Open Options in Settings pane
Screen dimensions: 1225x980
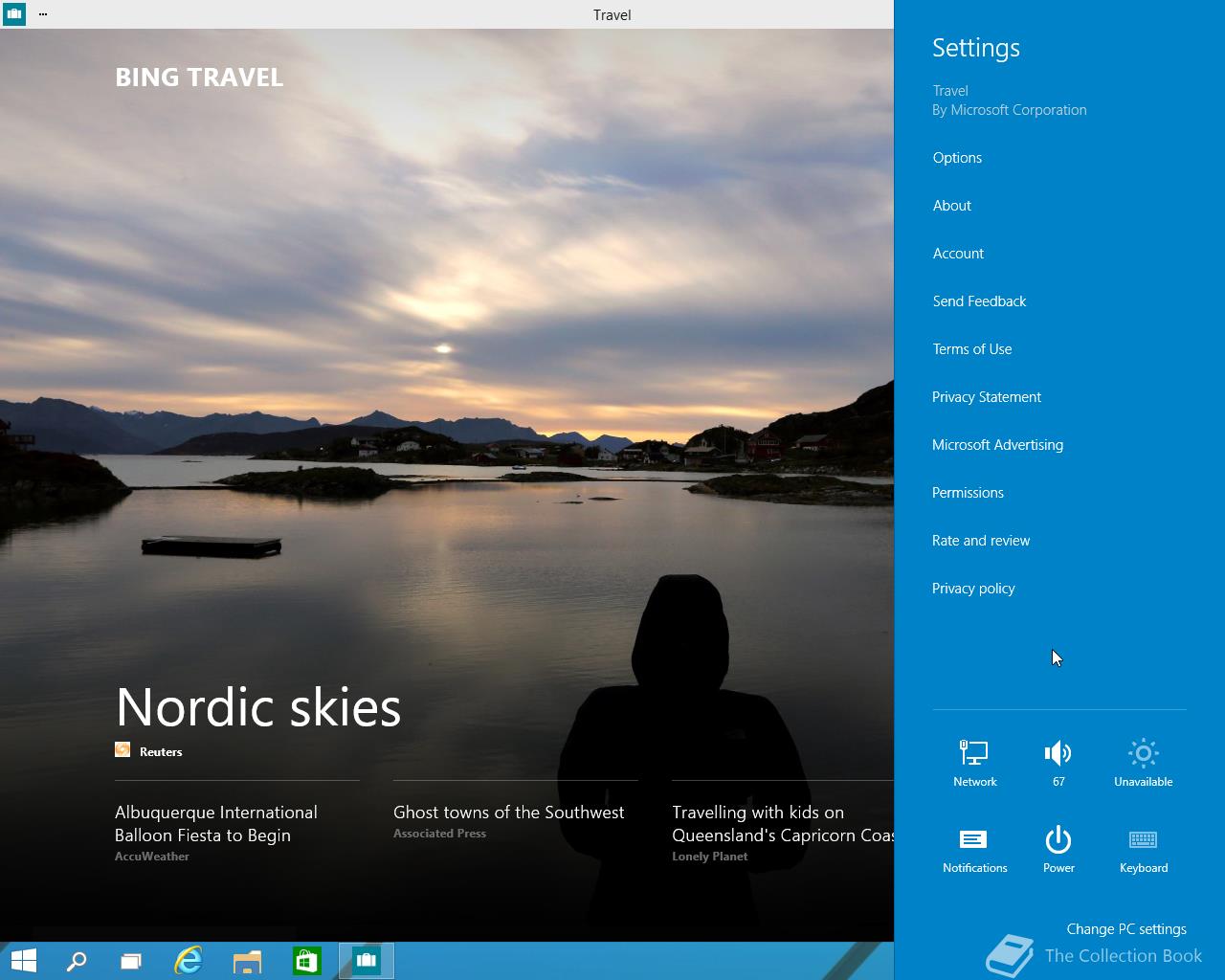(957, 158)
